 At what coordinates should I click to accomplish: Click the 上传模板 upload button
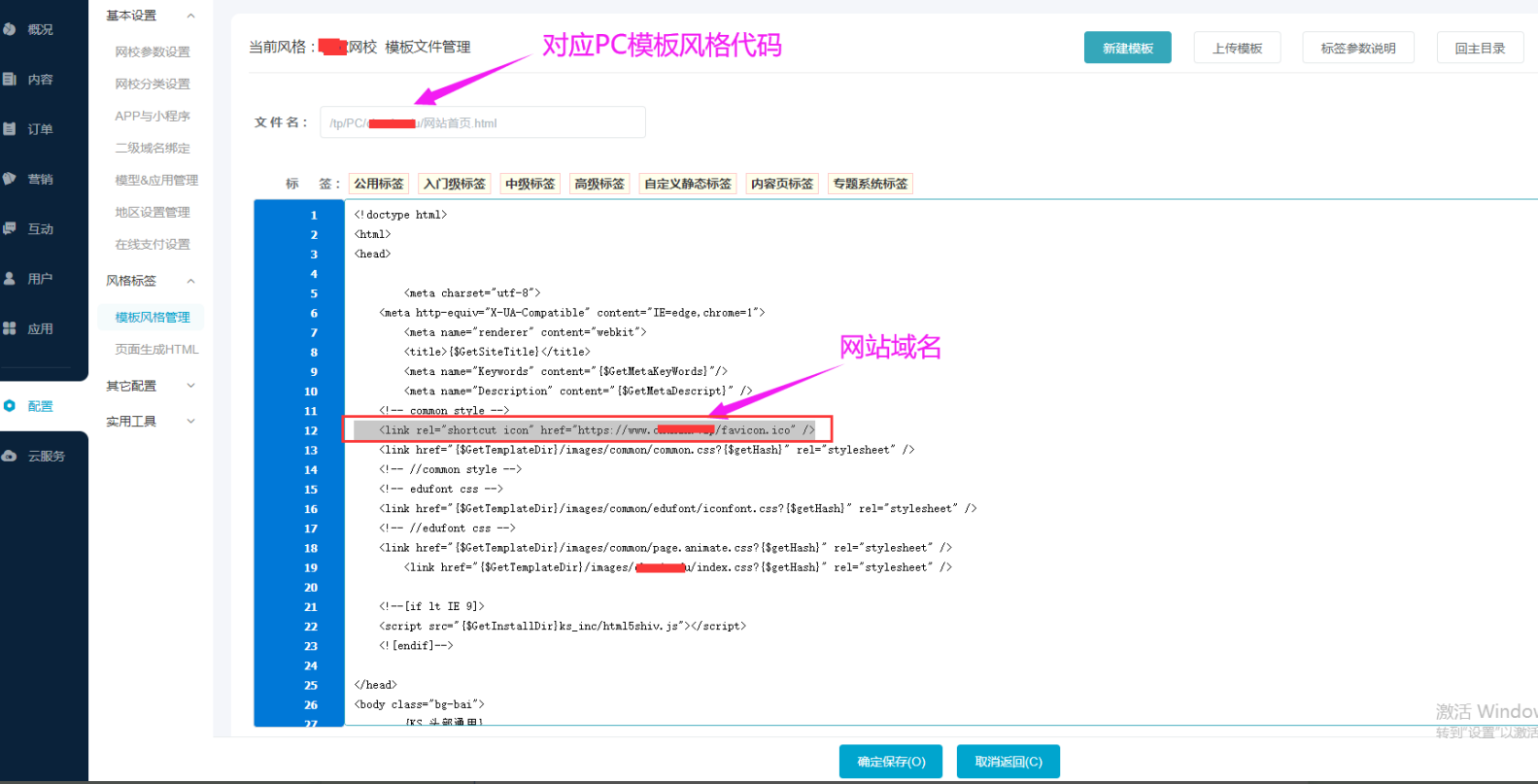click(1238, 48)
